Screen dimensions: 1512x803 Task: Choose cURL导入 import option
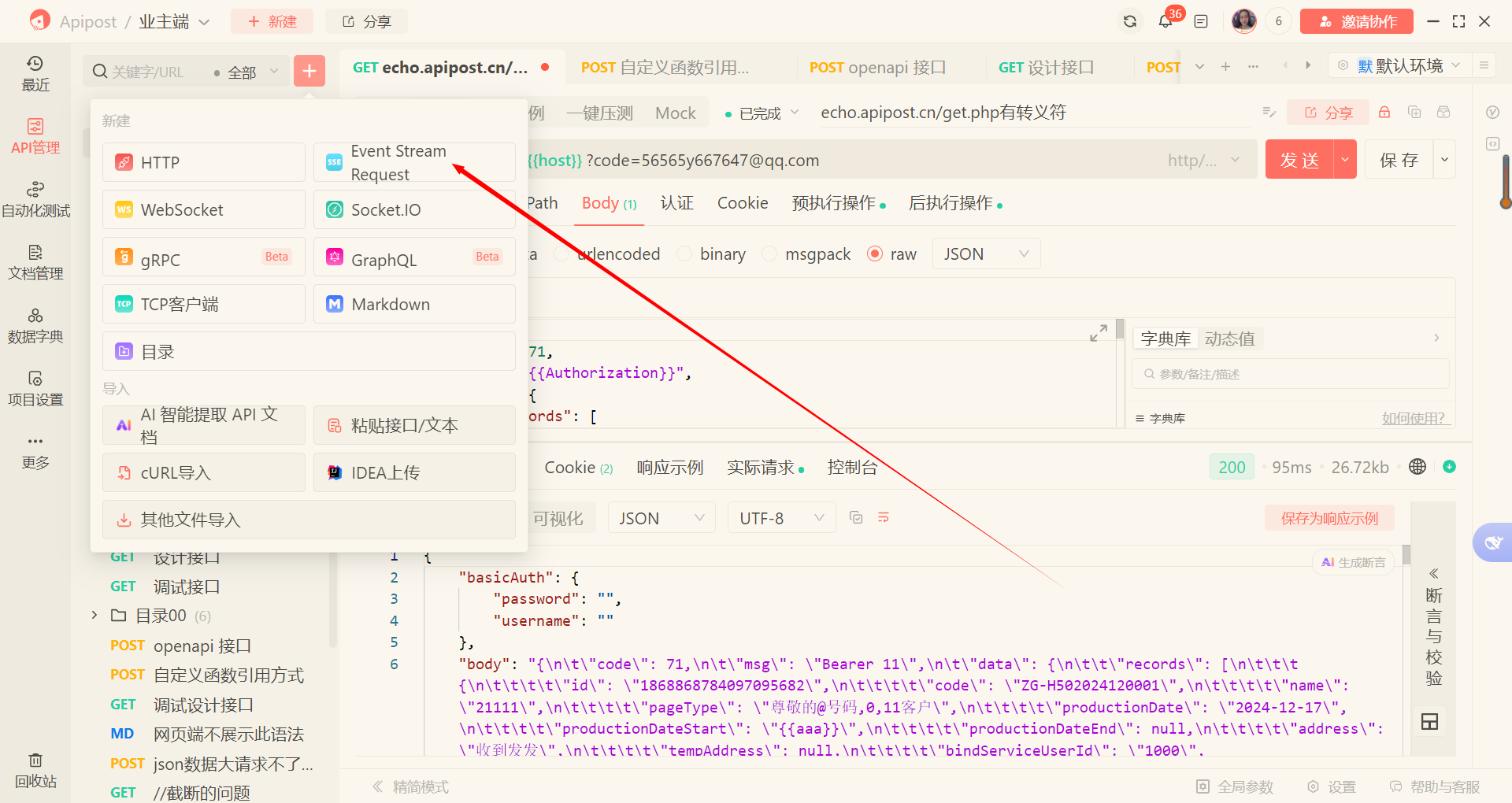(204, 472)
